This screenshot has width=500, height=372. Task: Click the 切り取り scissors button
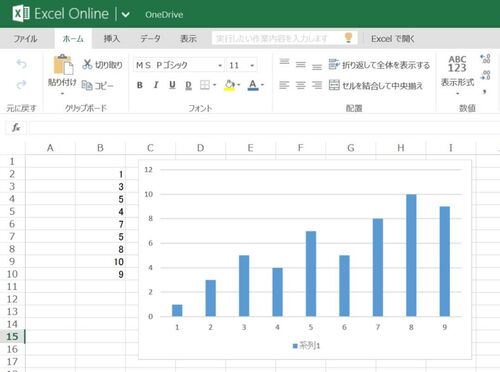click(102, 65)
